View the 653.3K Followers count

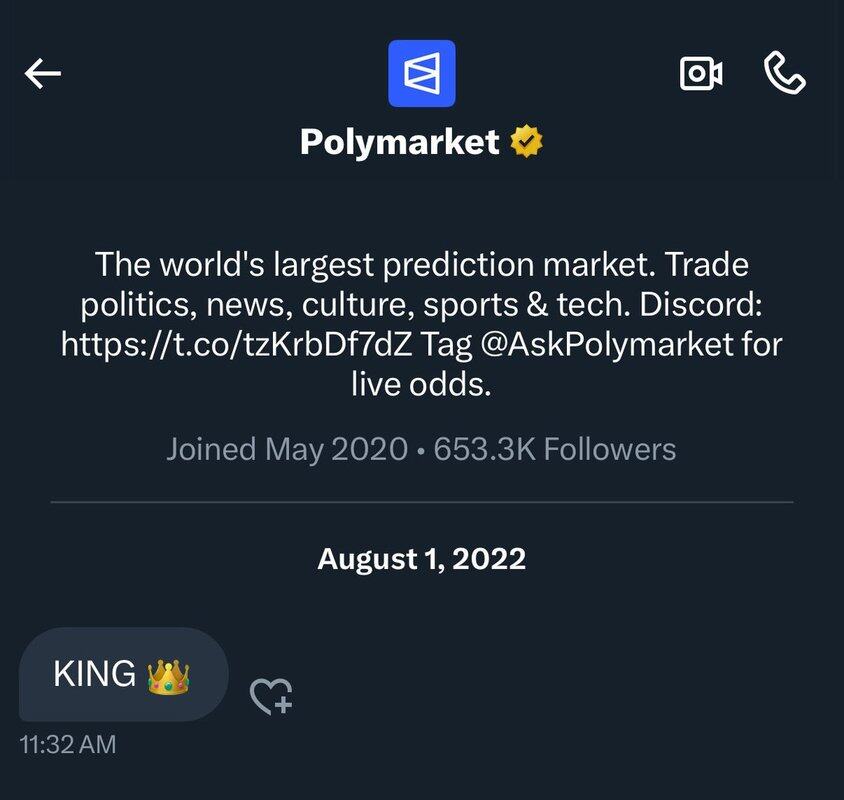point(555,449)
